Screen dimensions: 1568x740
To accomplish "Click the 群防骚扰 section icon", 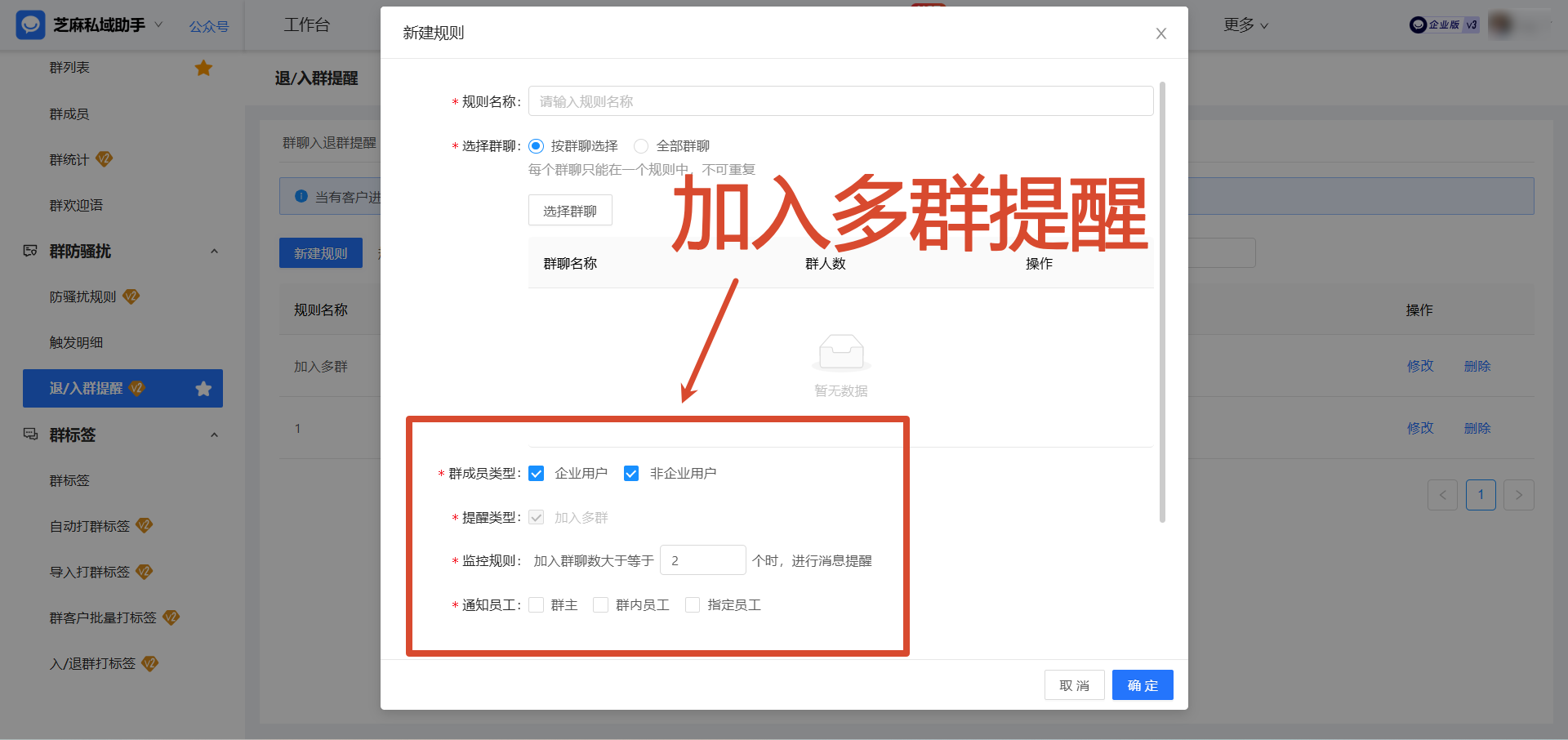I will [30, 251].
